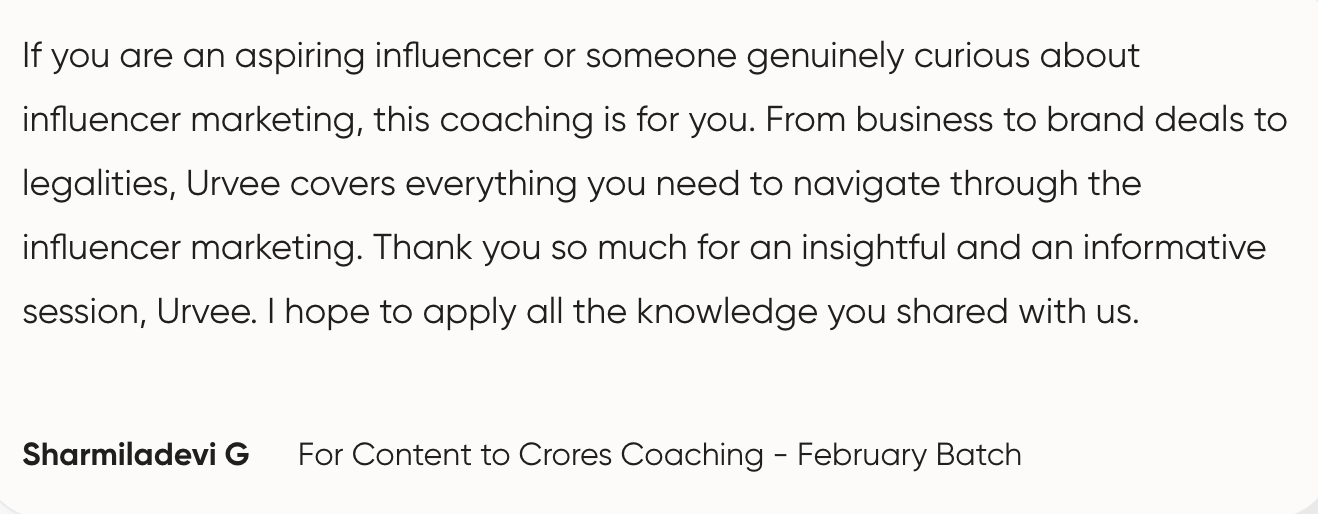1318x514 pixels.
Task: Click the word 'Coaching' in the batch label
Action: point(692,455)
